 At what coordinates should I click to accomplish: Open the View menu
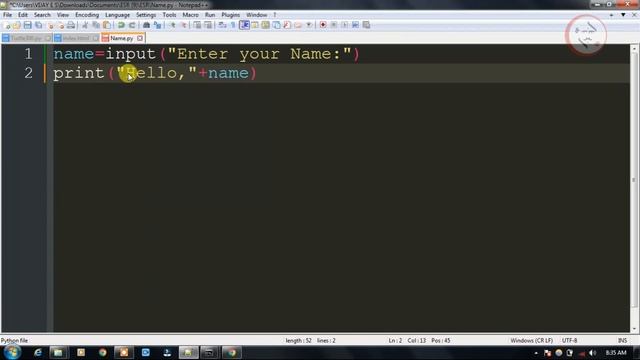pos(62,15)
